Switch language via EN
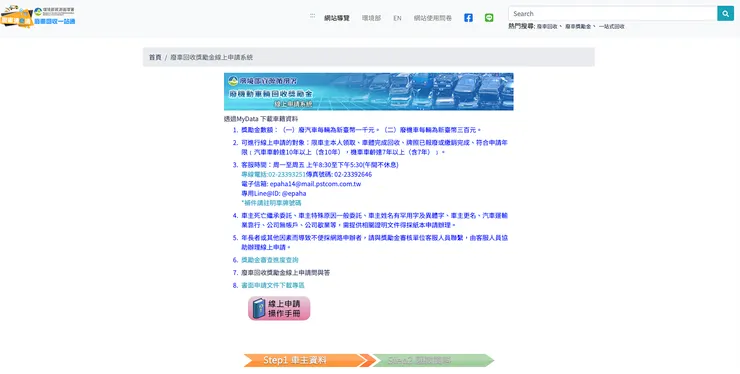This screenshot has width=740, height=374. pyautogui.click(x=397, y=18)
